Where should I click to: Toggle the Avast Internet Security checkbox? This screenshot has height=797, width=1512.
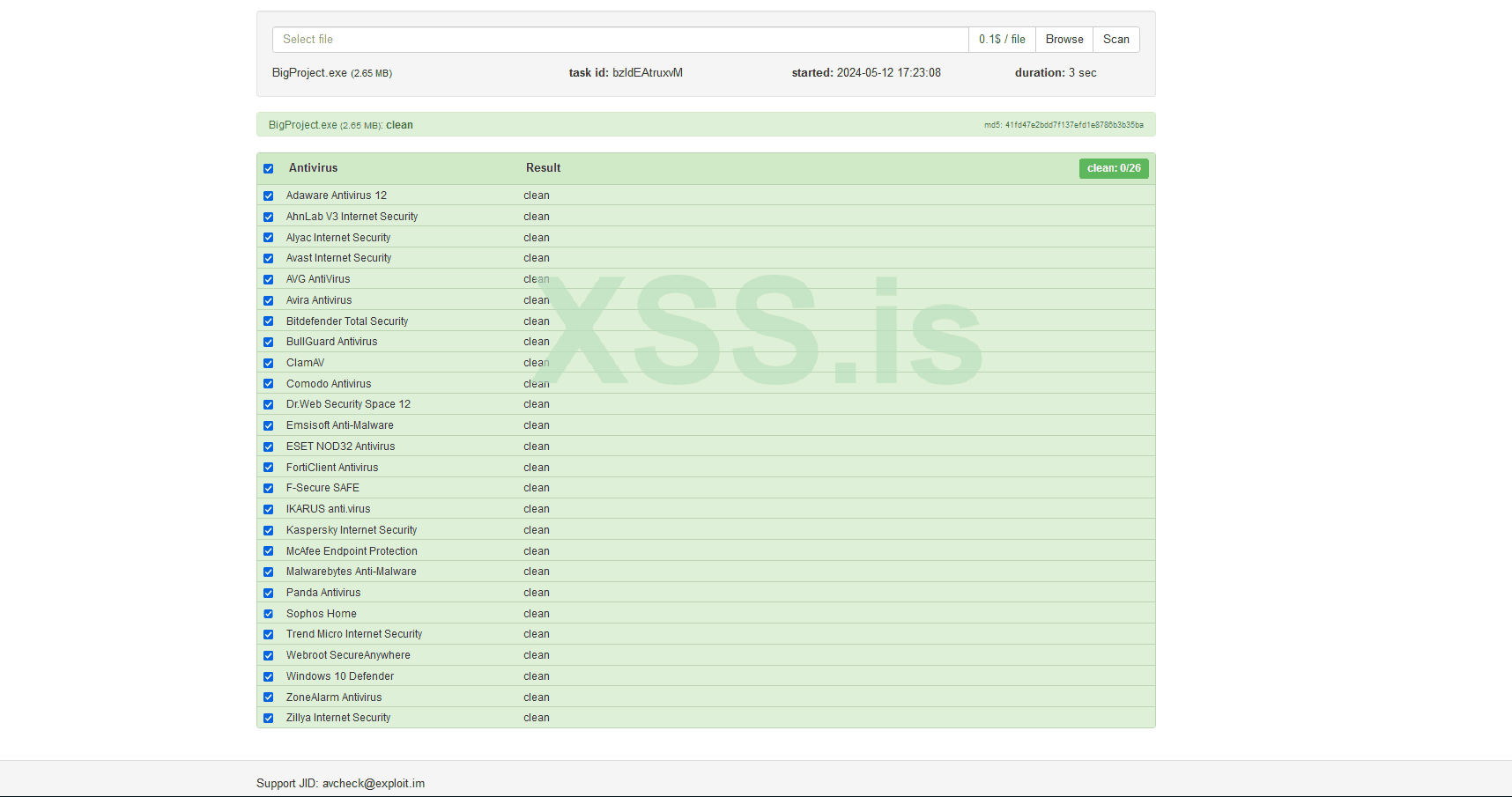tap(269, 258)
